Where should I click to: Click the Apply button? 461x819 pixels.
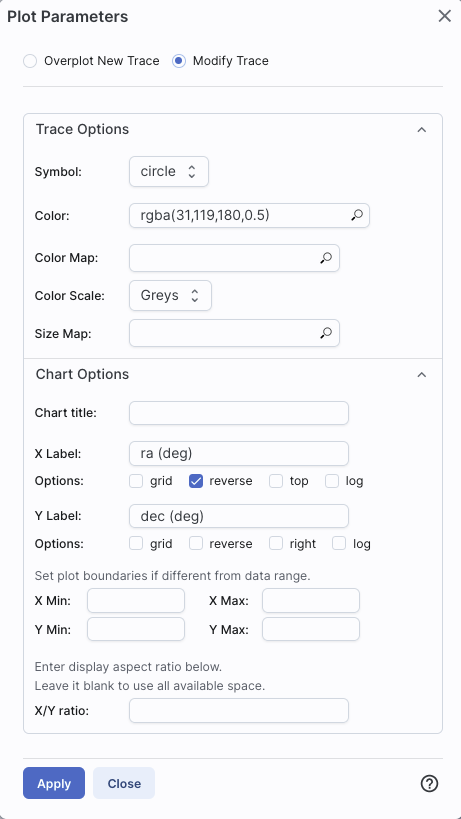(54, 783)
